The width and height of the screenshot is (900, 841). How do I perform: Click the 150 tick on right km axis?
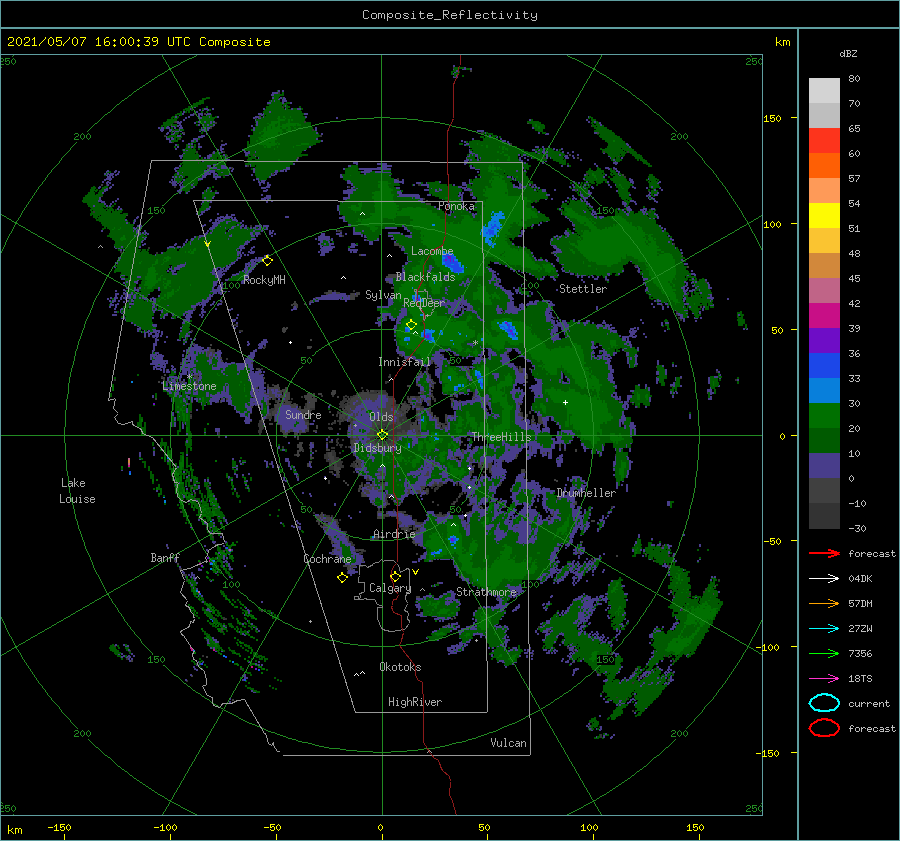[773, 118]
